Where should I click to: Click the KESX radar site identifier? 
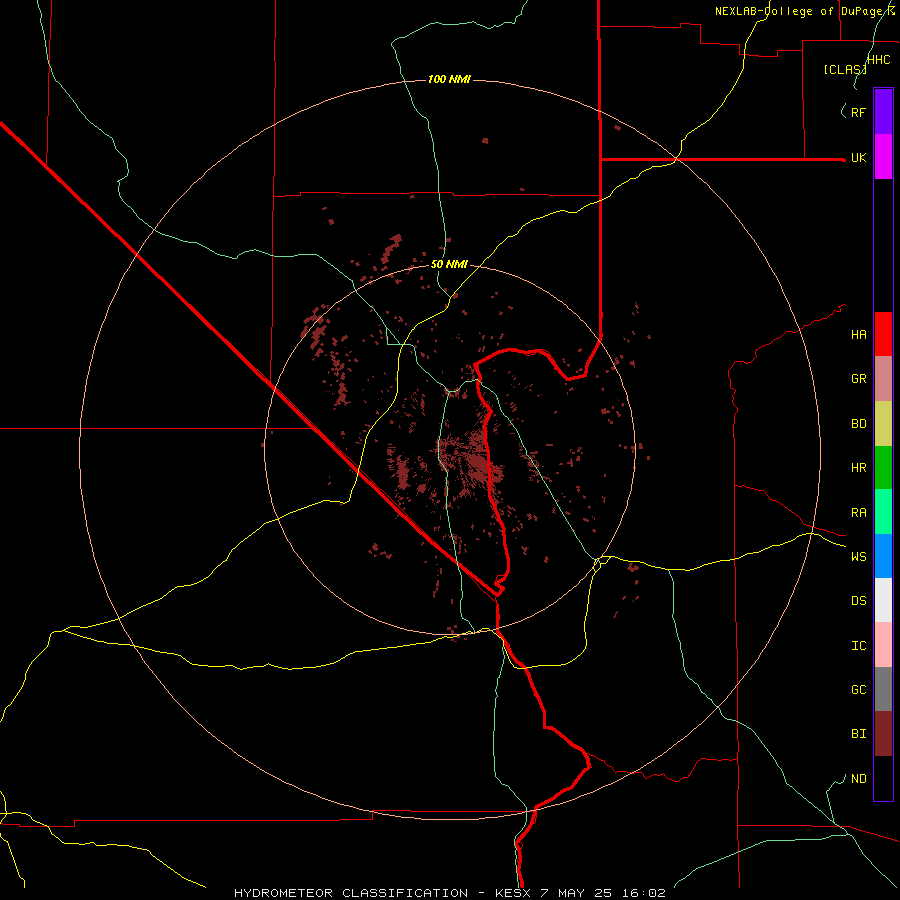[514, 893]
